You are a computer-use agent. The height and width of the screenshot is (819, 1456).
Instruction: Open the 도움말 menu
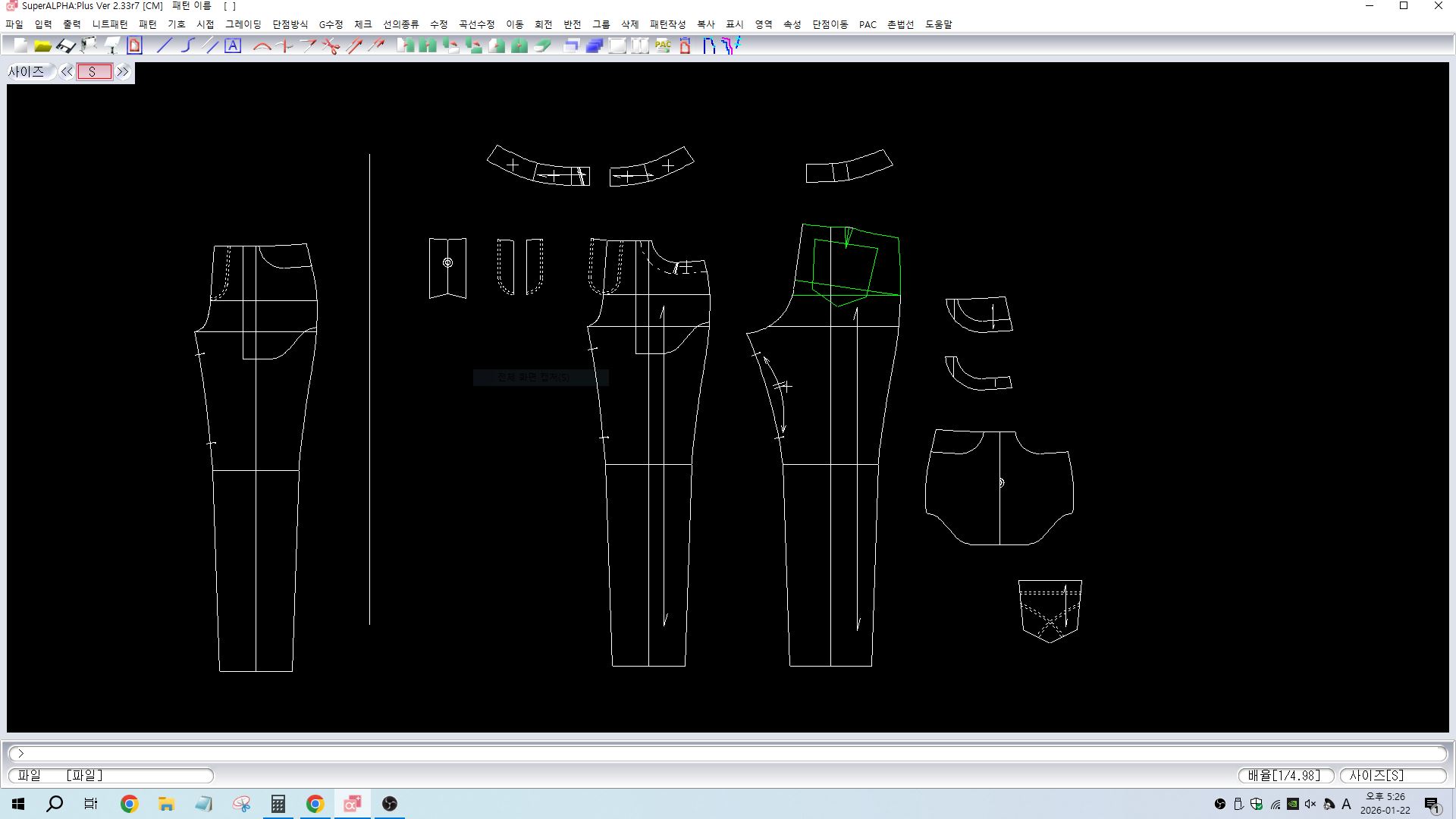938,24
